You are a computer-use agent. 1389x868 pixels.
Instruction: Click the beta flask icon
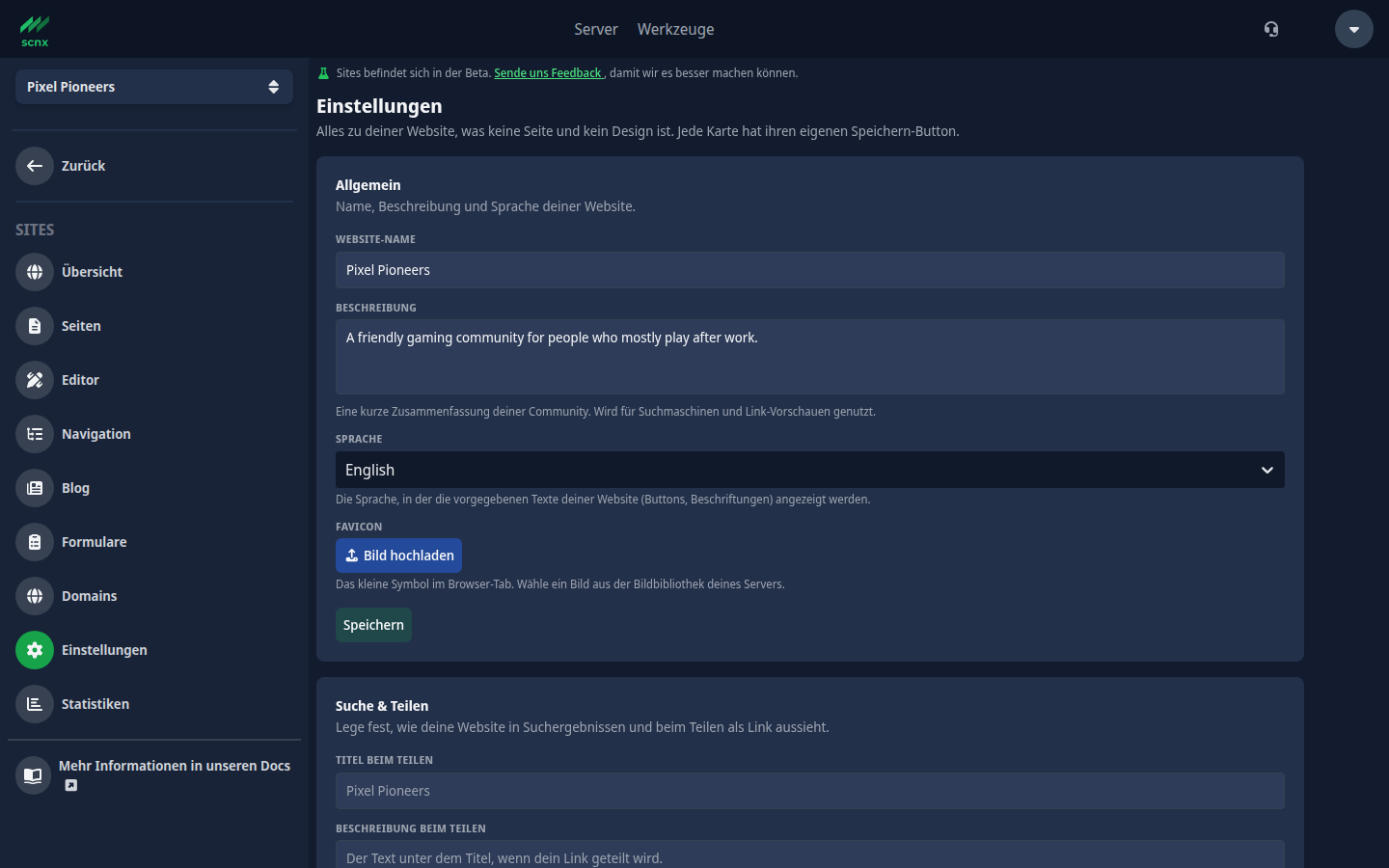(x=324, y=73)
